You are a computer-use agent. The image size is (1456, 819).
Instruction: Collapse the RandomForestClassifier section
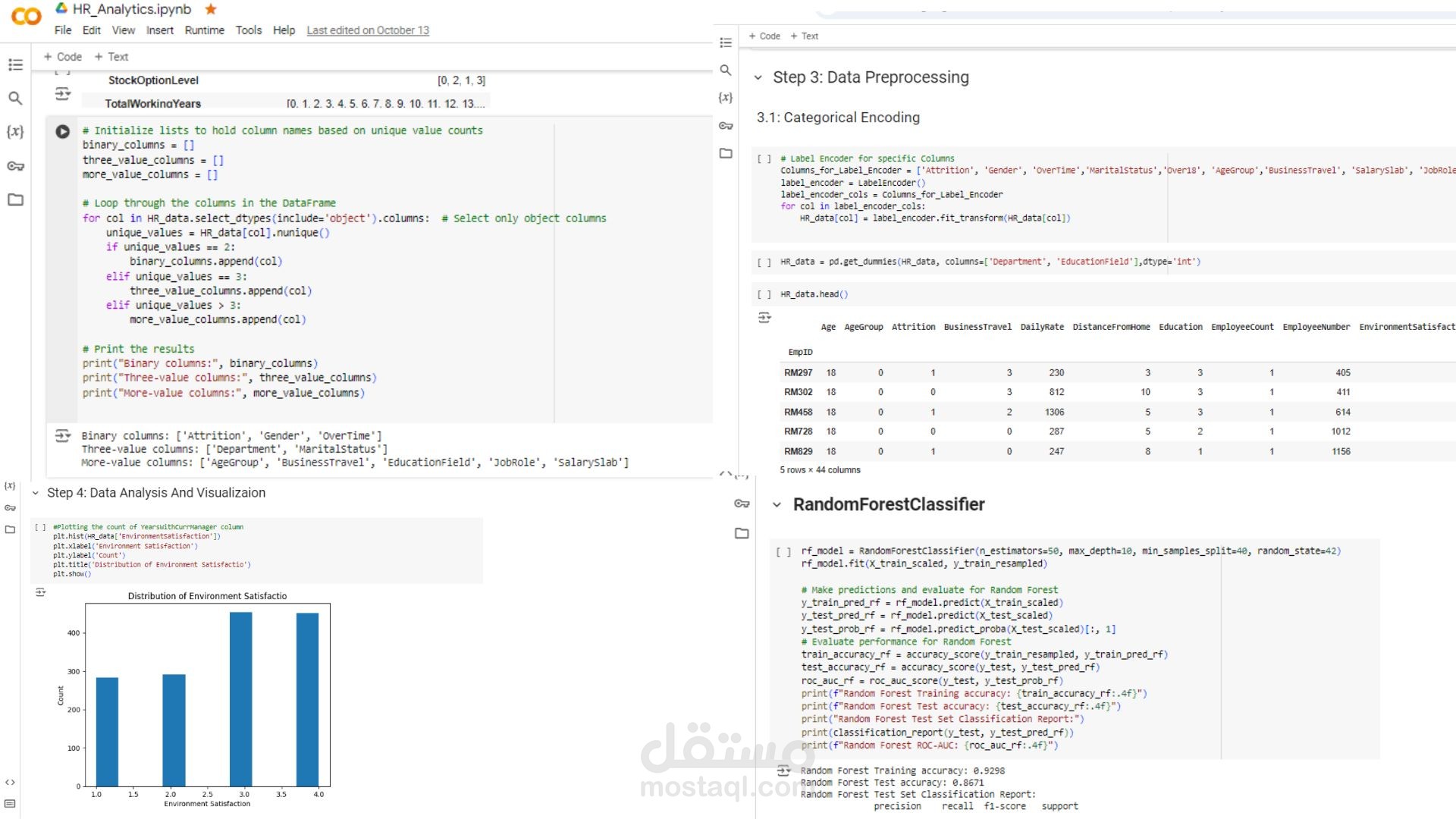click(x=777, y=505)
